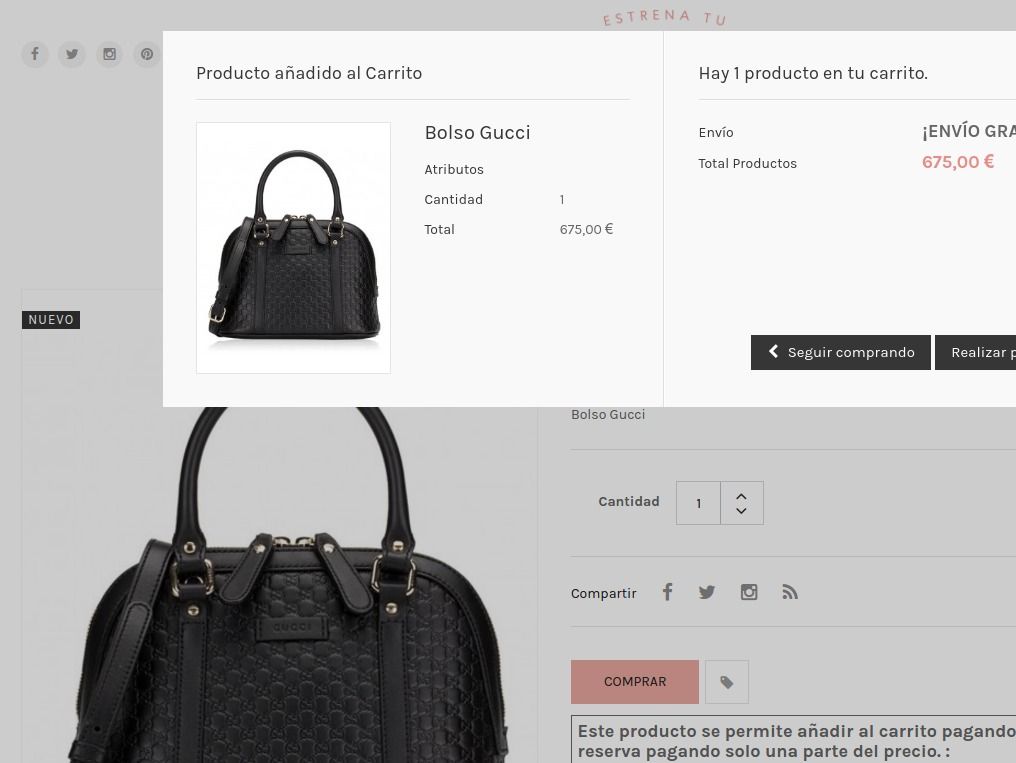
Task: Click the Bolso Gucci text below the popup
Action: coord(608,415)
